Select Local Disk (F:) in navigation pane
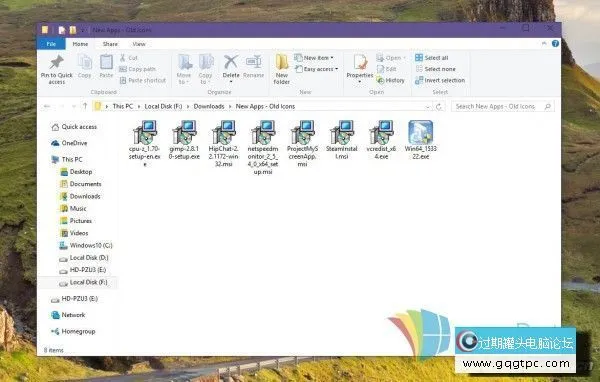Viewport: 600px width, 382px height. point(83,282)
